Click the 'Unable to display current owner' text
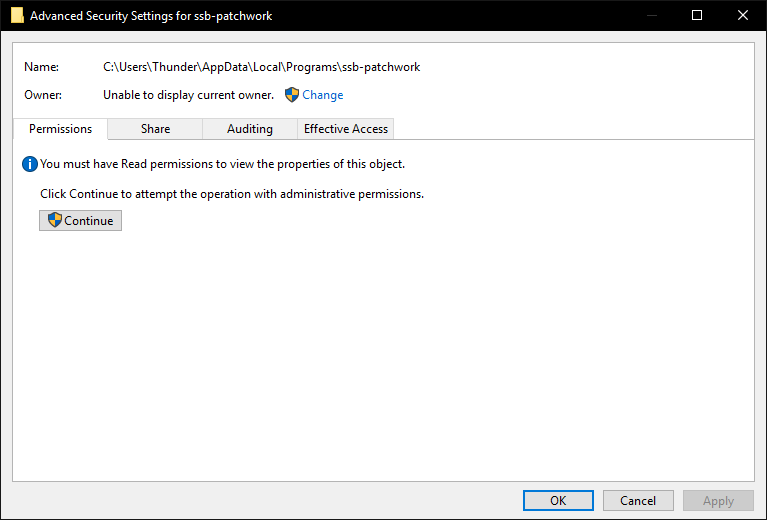 (188, 95)
